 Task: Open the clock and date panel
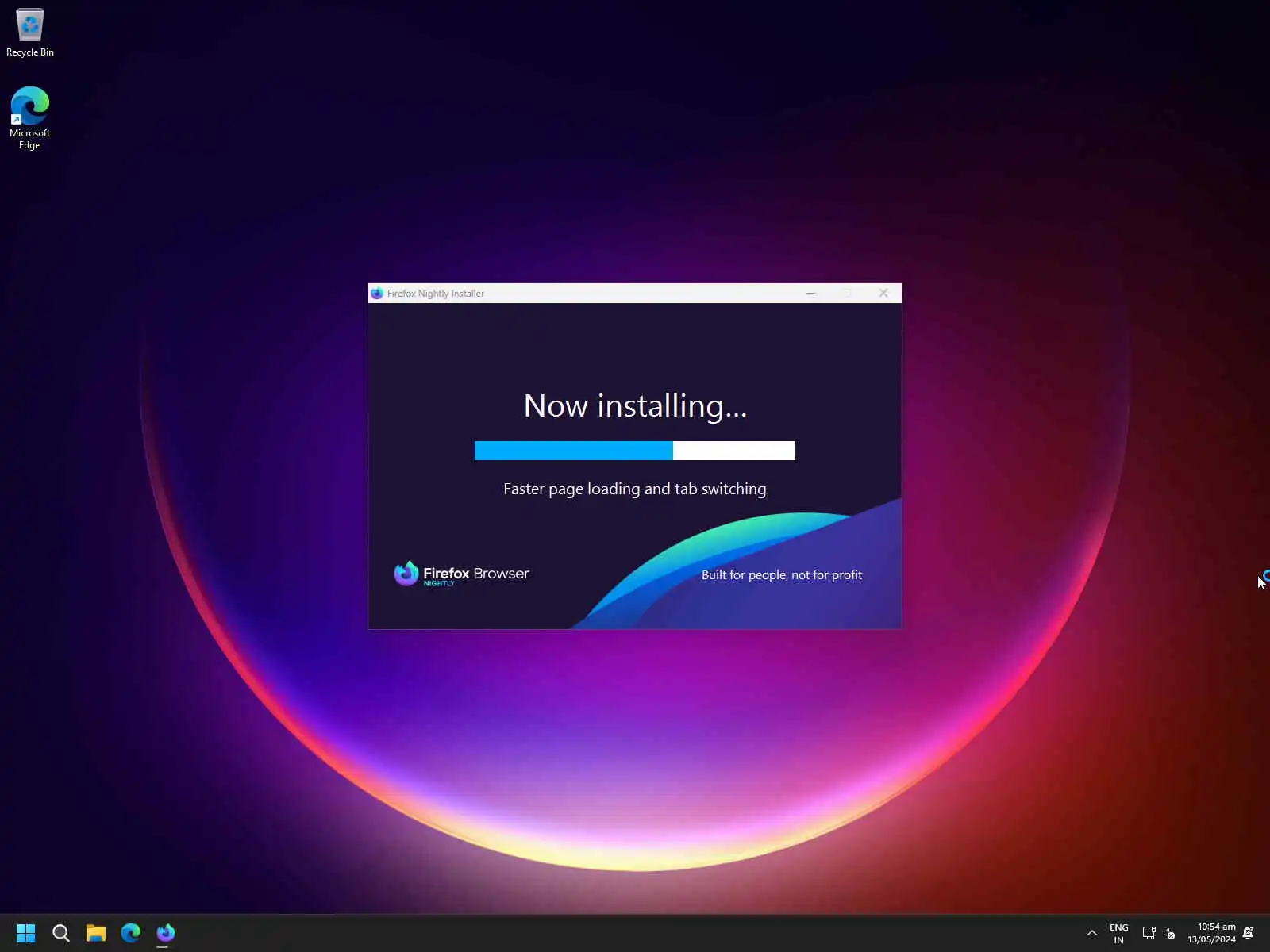click(x=1211, y=933)
